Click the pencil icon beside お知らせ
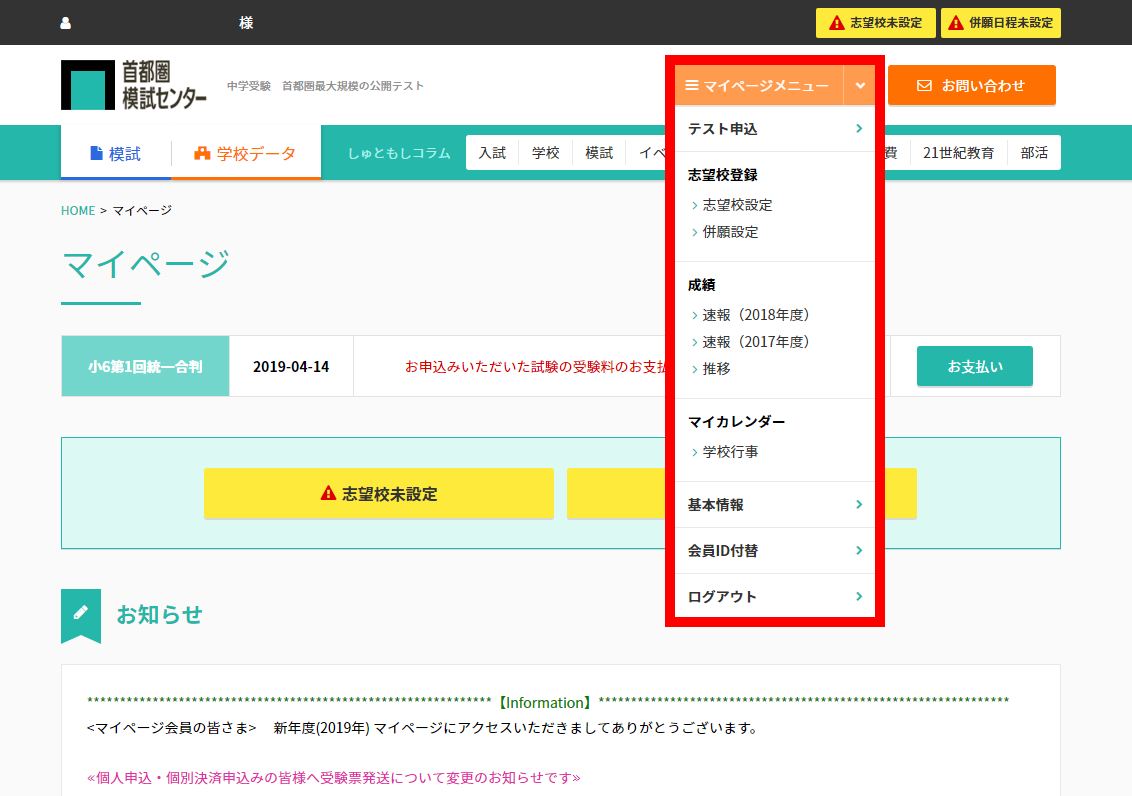The image size is (1132, 796). (81, 613)
